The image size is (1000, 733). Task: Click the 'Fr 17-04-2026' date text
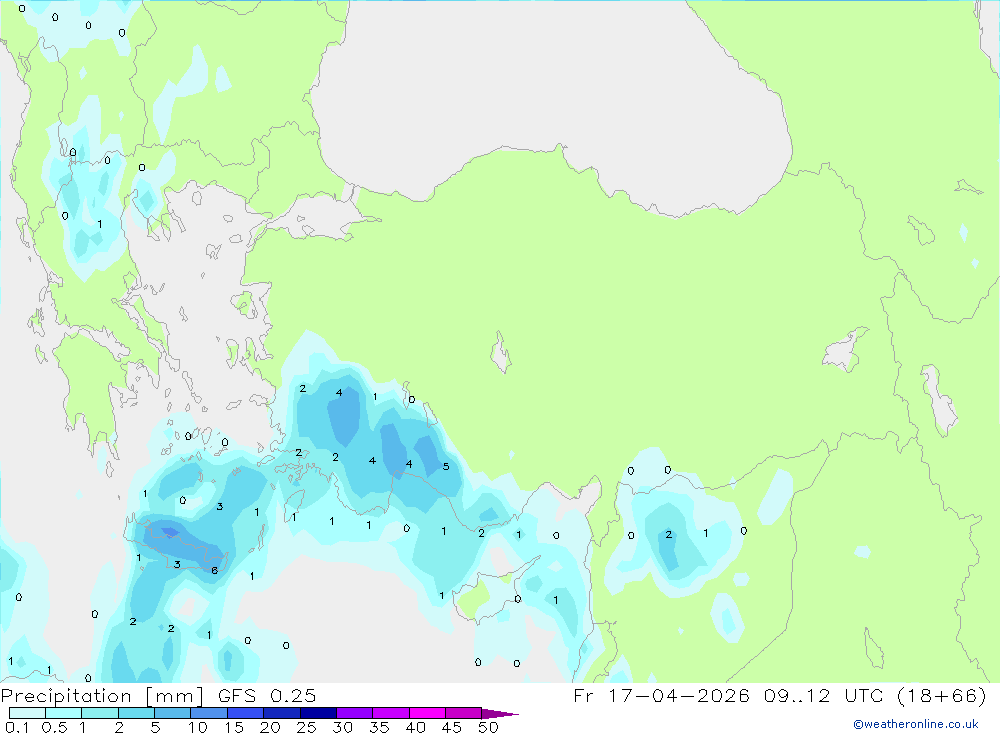click(x=661, y=695)
